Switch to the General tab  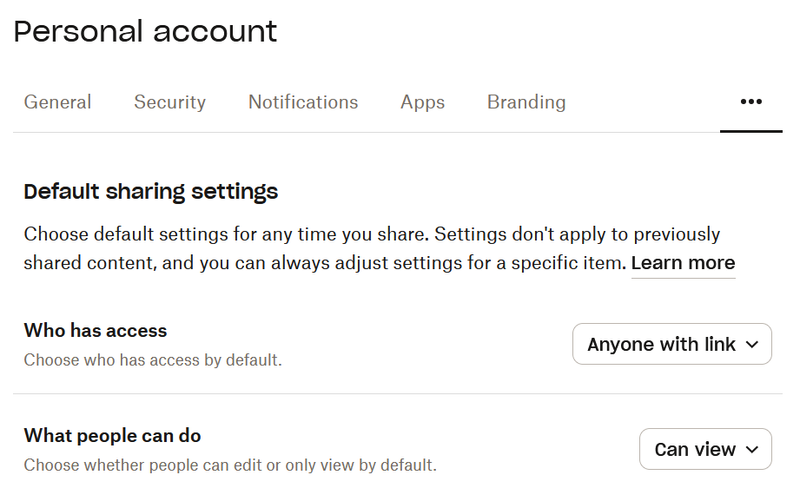(x=58, y=102)
